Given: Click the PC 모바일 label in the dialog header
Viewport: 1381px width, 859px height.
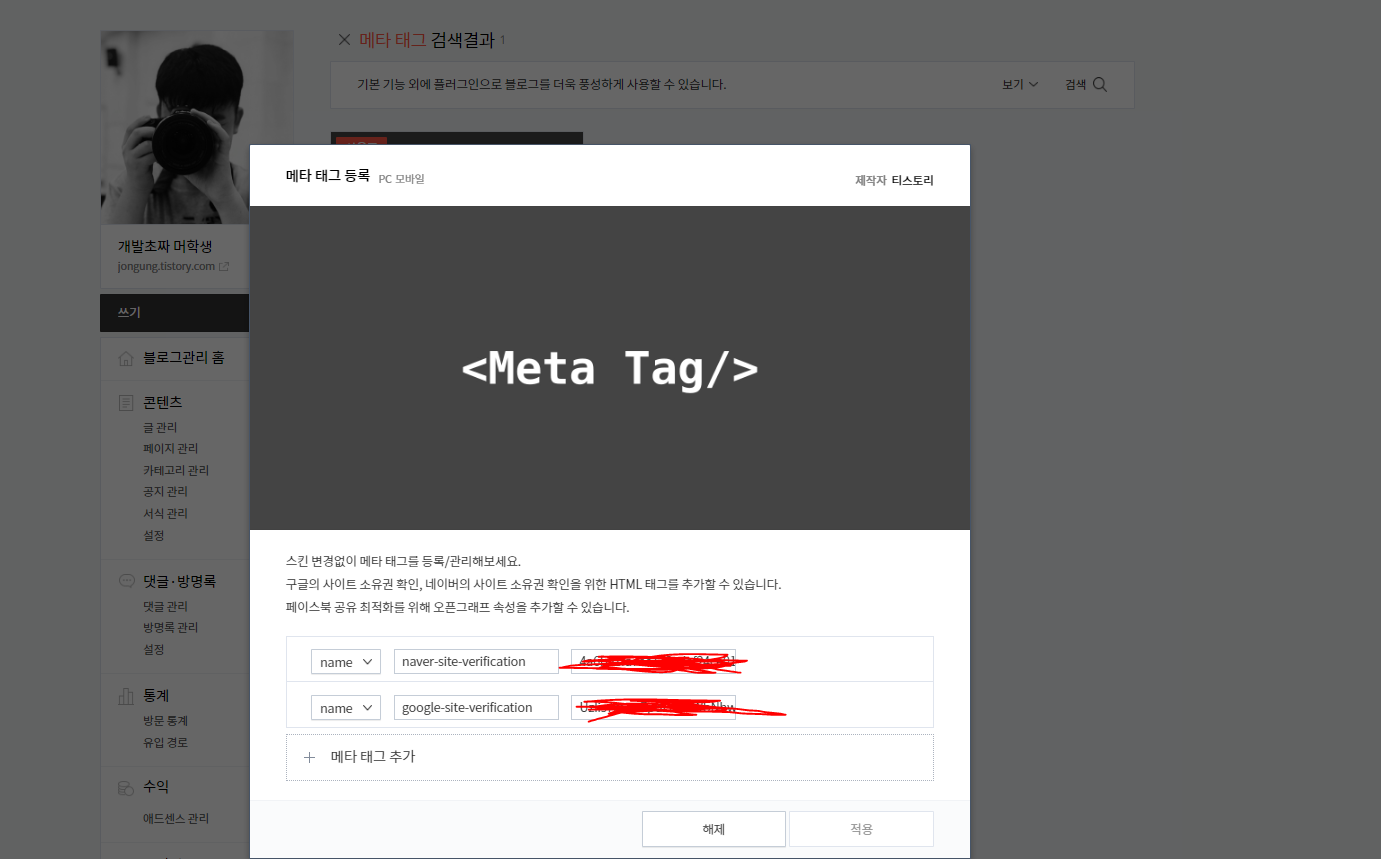Looking at the screenshot, I should point(402,178).
